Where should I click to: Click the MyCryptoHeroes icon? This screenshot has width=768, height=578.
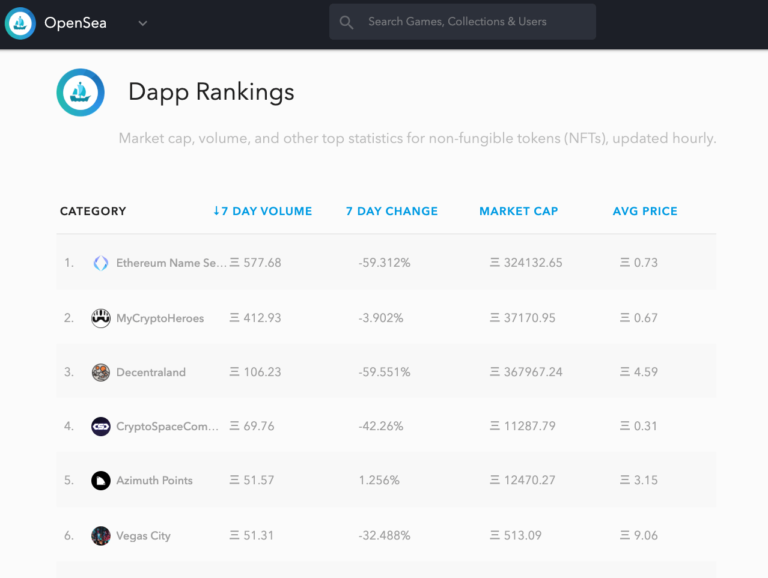101,318
